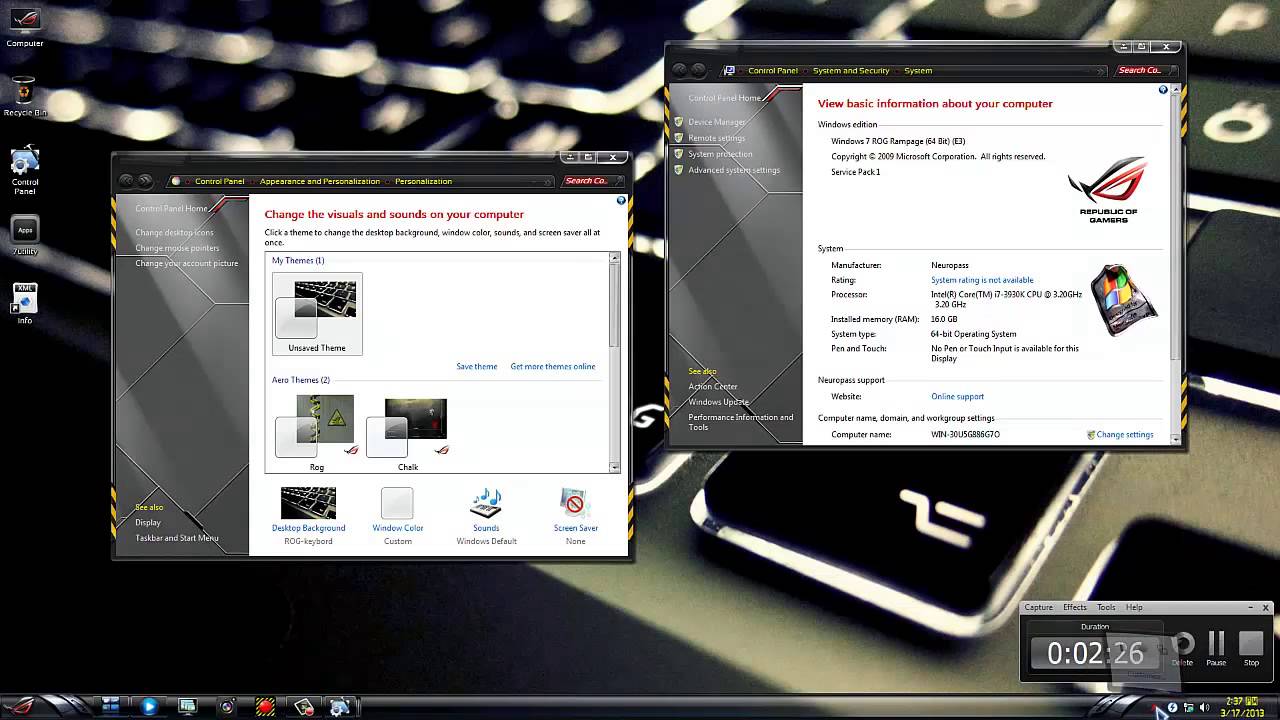Open the Control Panel gear taskbar icon
This screenshot has height=720, width=1280.
(340, 707)
